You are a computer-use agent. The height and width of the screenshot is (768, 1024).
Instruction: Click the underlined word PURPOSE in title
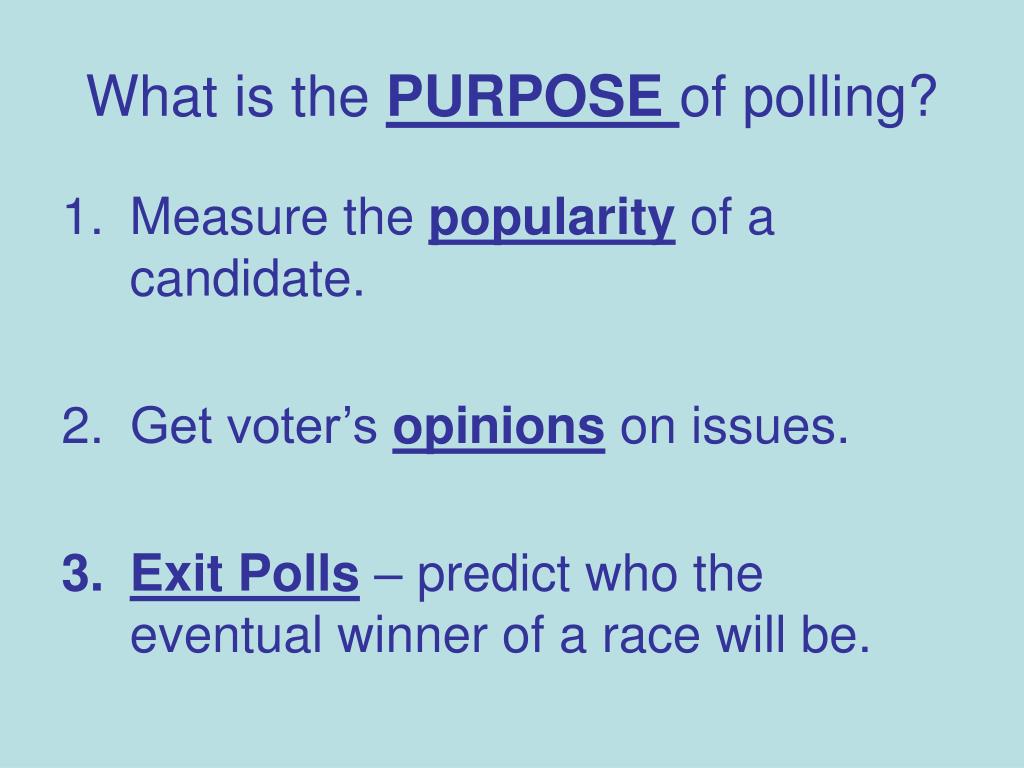pyautogui.click(x=524, y=97)
